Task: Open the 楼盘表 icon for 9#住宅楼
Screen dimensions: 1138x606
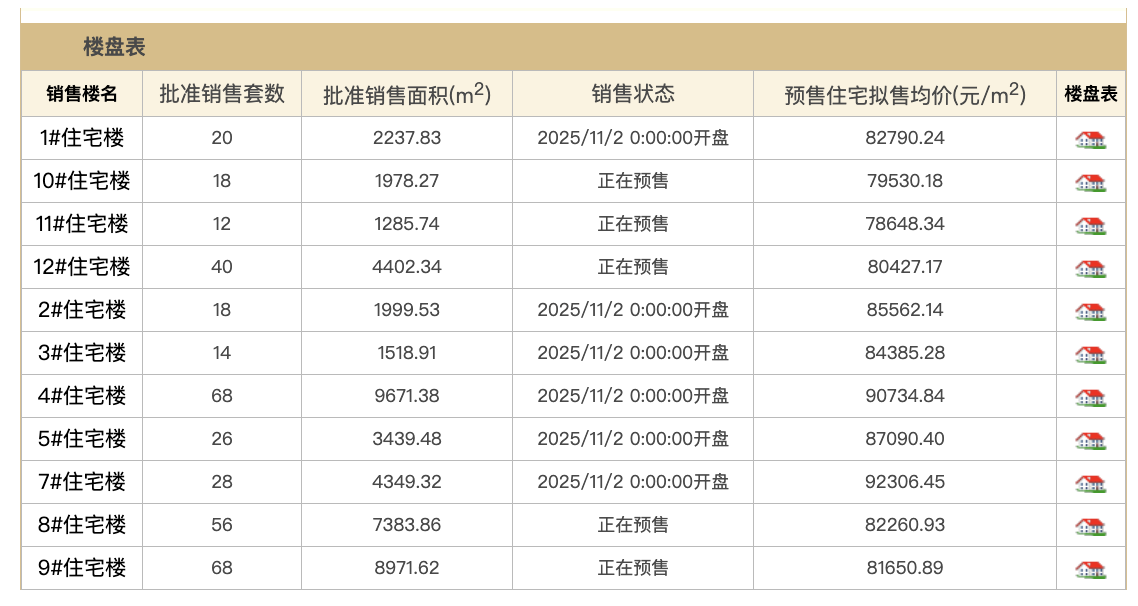Action: pos(1090,570)
